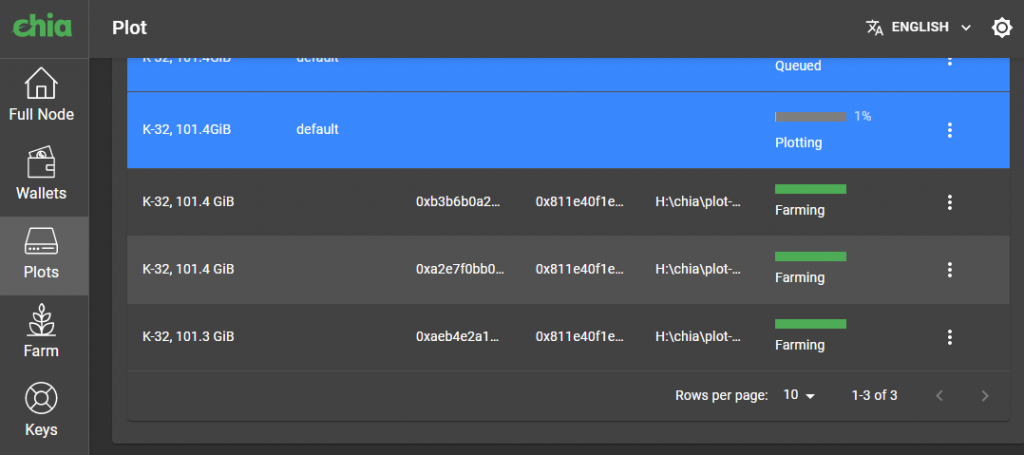Open the Wallets section
The height and width of the screenshot is (455, 1024).
click(x=42, y=175)
